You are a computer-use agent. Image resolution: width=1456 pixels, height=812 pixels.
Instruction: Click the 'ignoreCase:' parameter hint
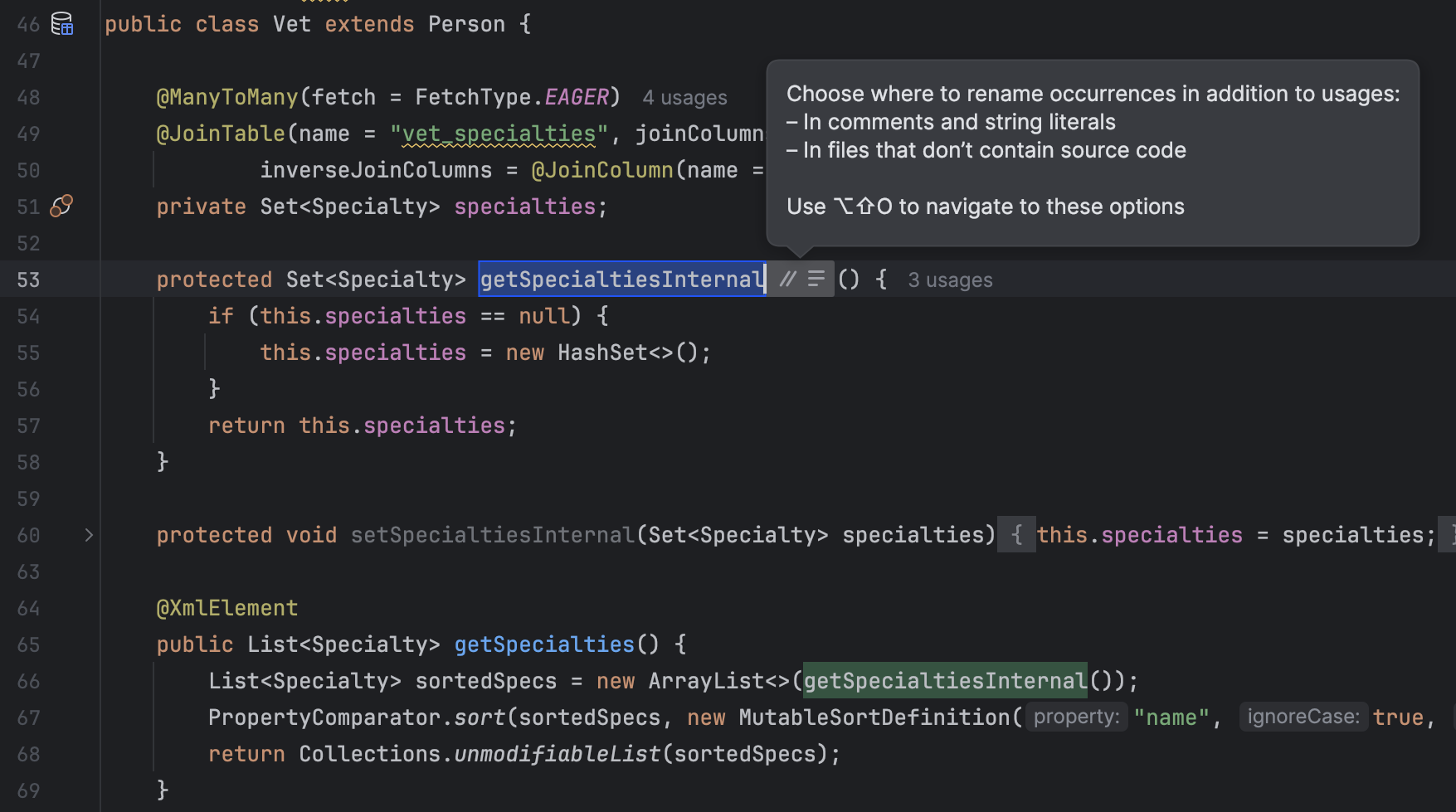(1303, 717)
